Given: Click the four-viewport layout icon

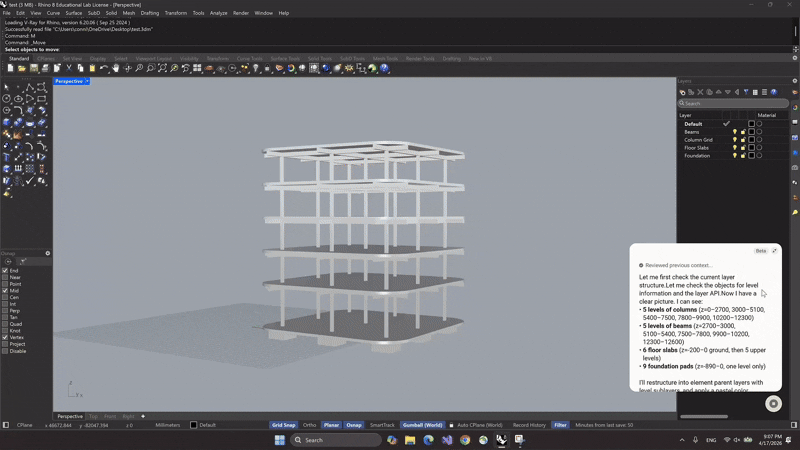Looking at the screenshot, I should 197,68.
